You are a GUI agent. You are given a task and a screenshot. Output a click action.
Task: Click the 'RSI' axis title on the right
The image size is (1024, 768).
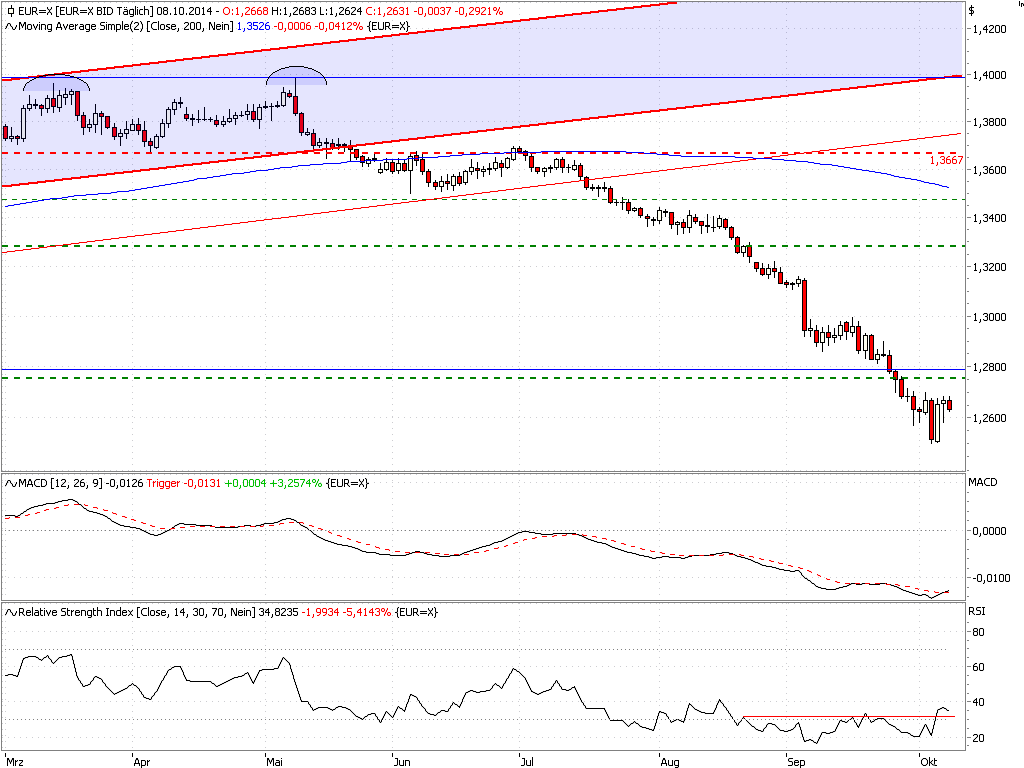pos(977,611)
